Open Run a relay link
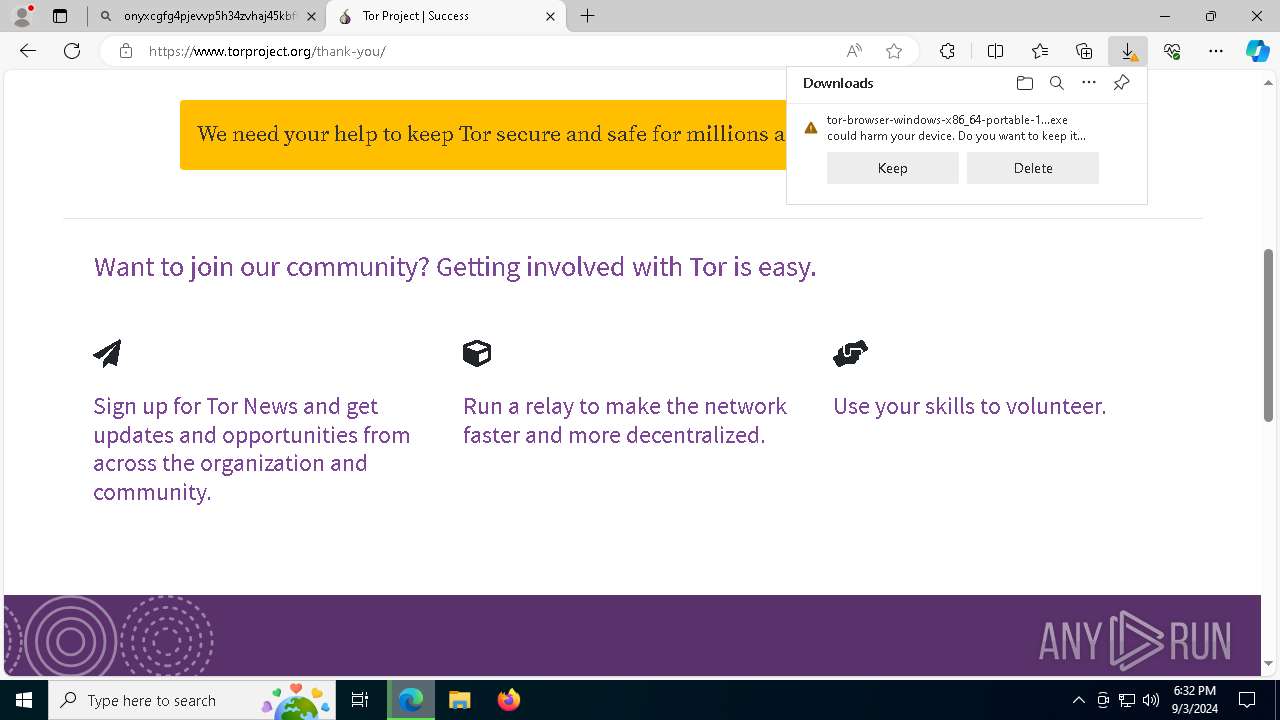Screen dimensions: 1280x720 click(x=625, y=420)
